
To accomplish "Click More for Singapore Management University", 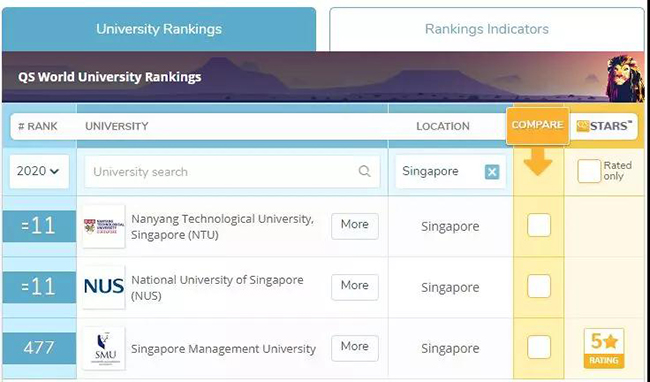I will point(354,348).
